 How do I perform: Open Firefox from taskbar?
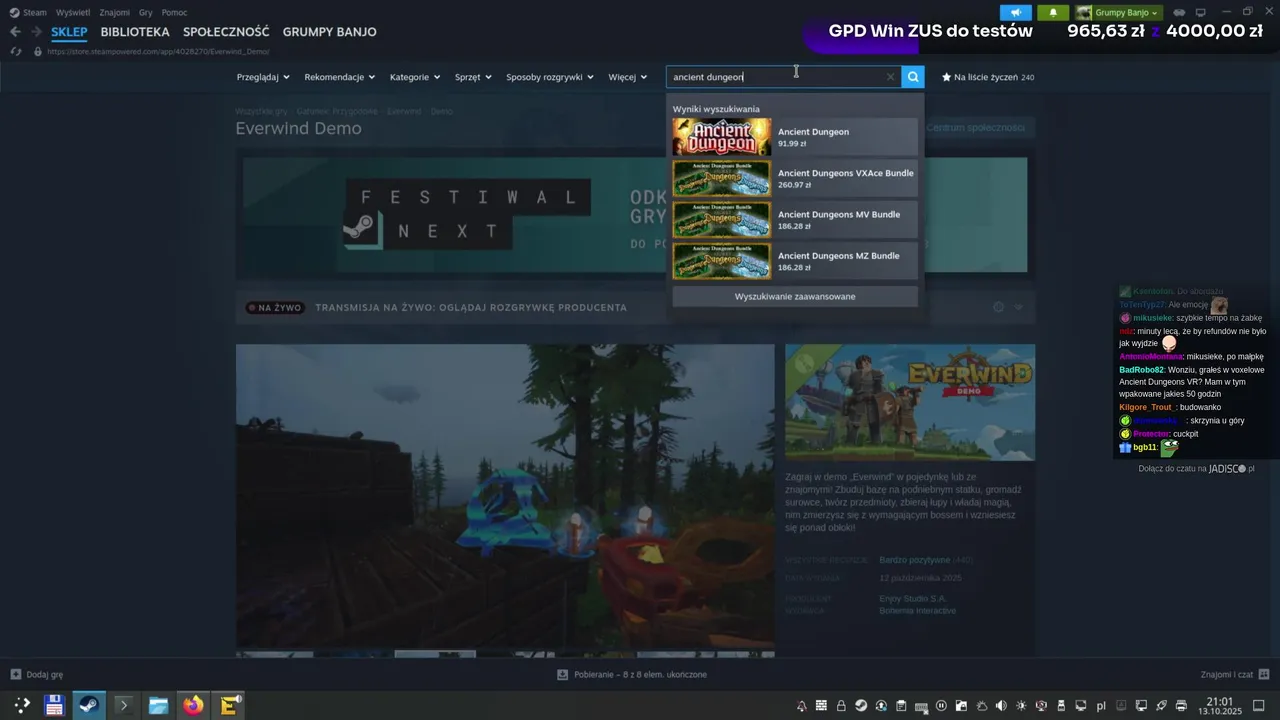(193, 705)
